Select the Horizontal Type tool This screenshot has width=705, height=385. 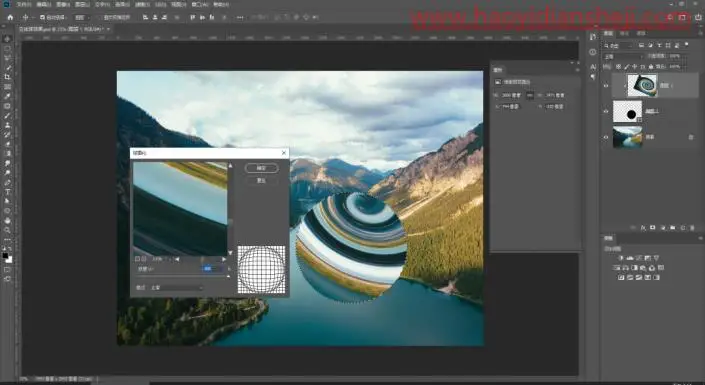pyautogui.click(x=7, y=192)
